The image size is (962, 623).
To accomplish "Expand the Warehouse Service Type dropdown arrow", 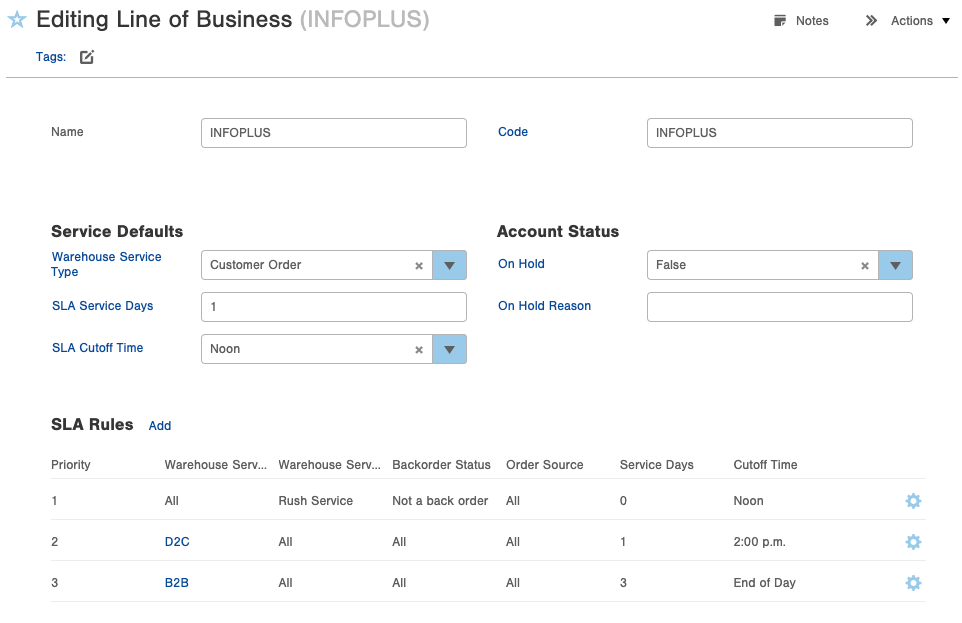I will [x=449, y=265].
